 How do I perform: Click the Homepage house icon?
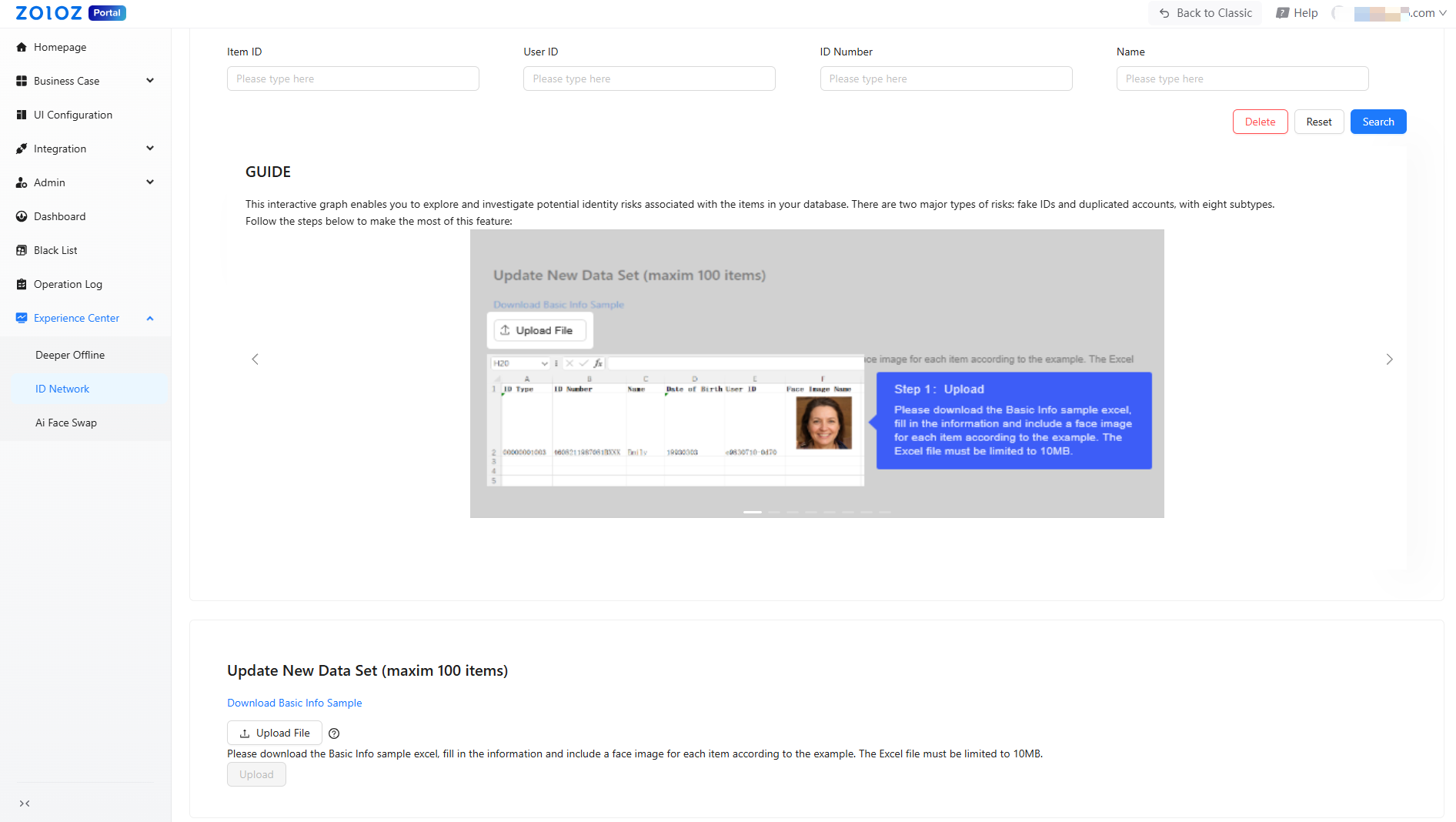(22, 47)
